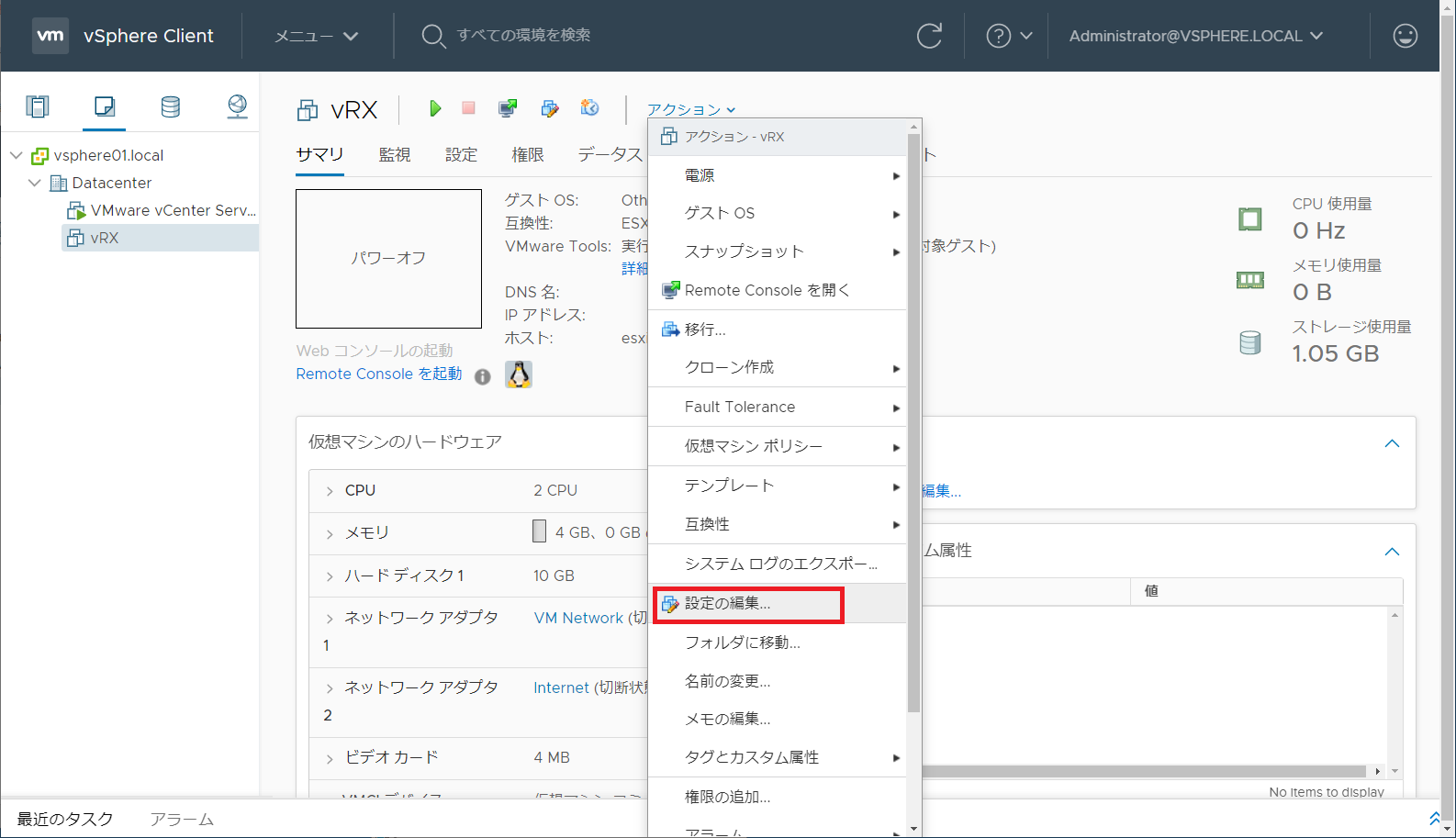Expand the ビデオ カード row
The width and height of the screenshot is (1456, 838).
[330, 758]
